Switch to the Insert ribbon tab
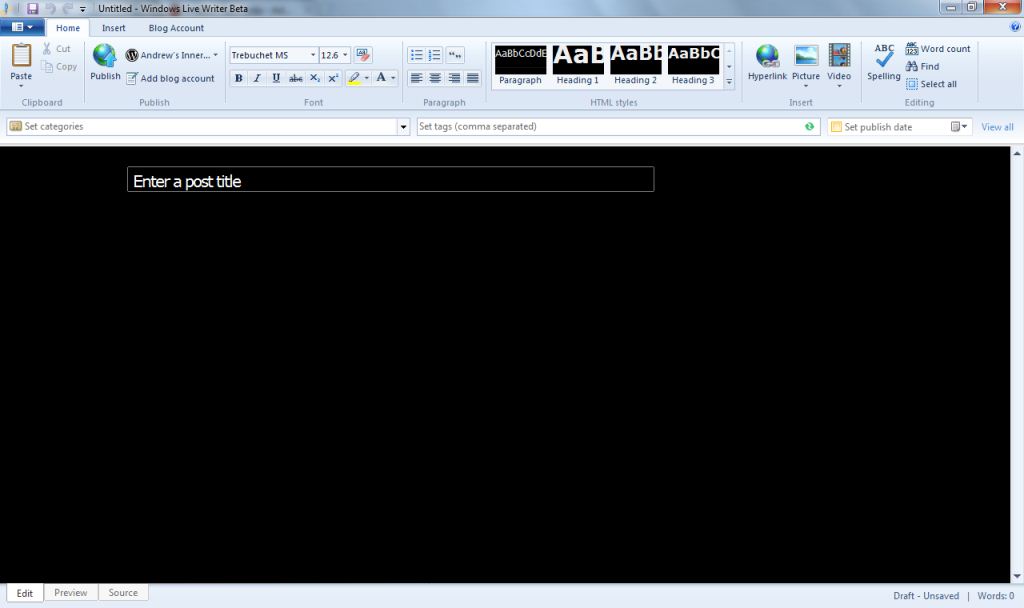 pos(114,28)
